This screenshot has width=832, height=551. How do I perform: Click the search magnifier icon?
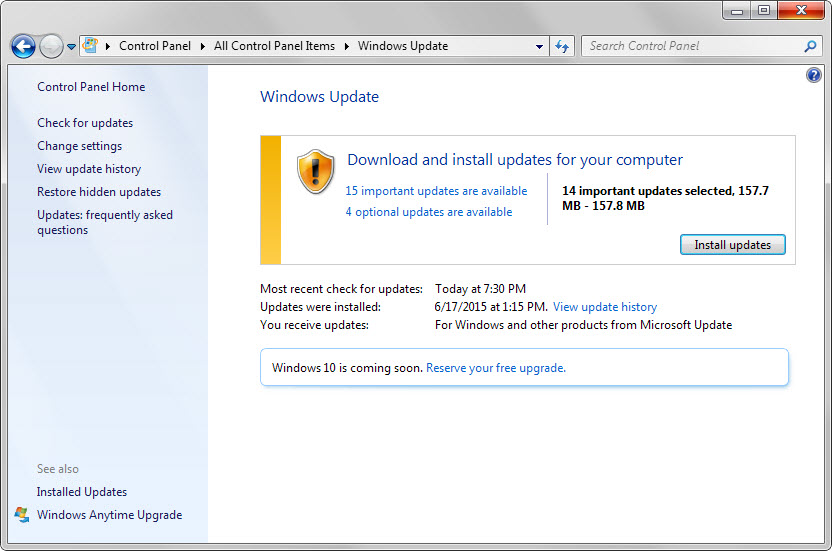pyautogui.click(x=810, y=47)
